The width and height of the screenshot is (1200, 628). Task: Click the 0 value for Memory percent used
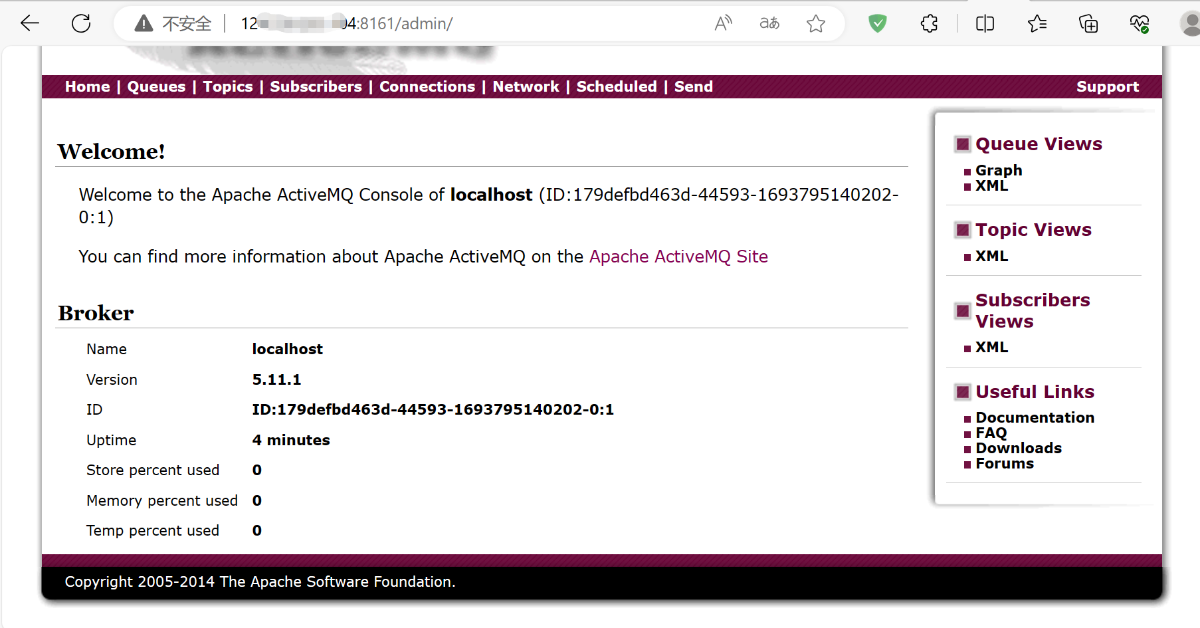257,501
